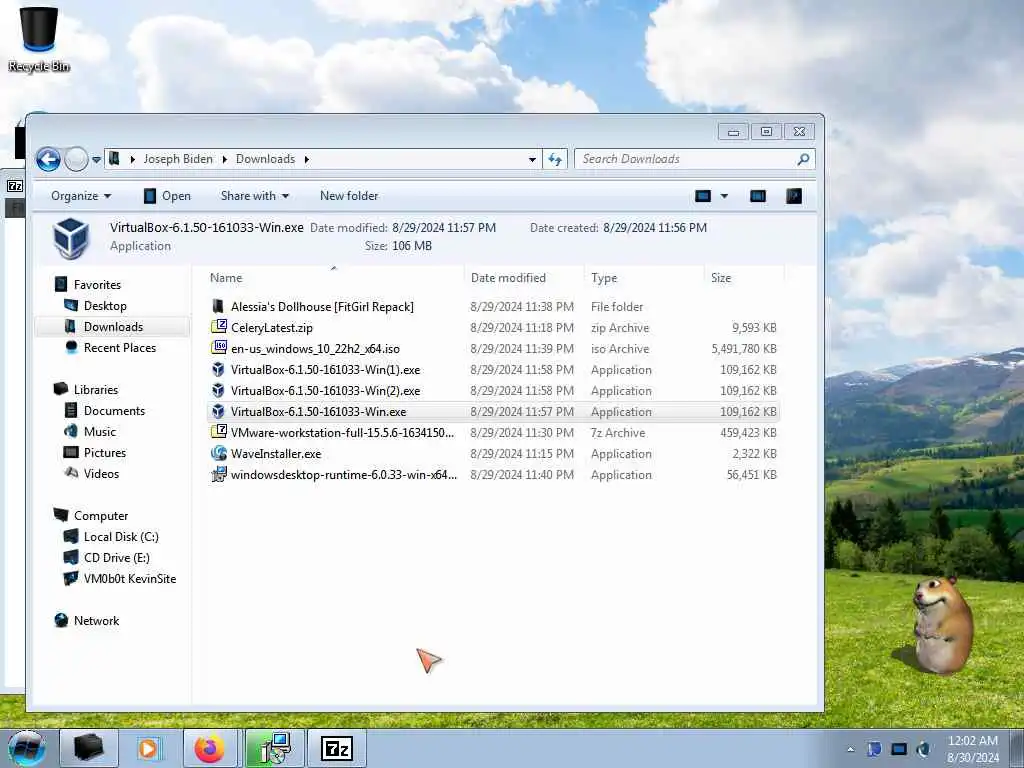Open Network in navigation pane
This screenshot has width=1024, height=768.
pos(96,621)
